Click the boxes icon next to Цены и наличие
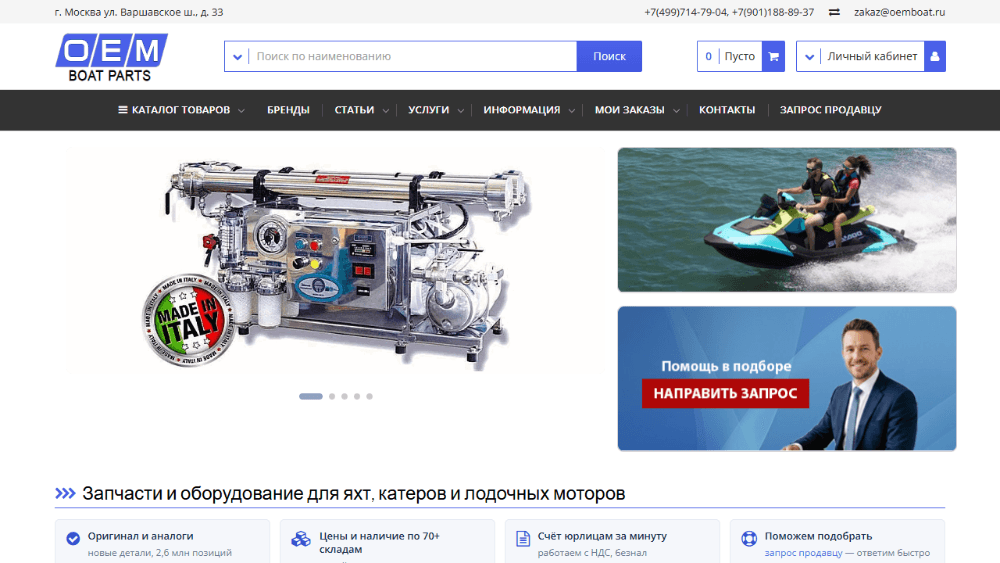The height and width of the screenshot is (563, 1000). pyautogui.click(x=300, y=539)
